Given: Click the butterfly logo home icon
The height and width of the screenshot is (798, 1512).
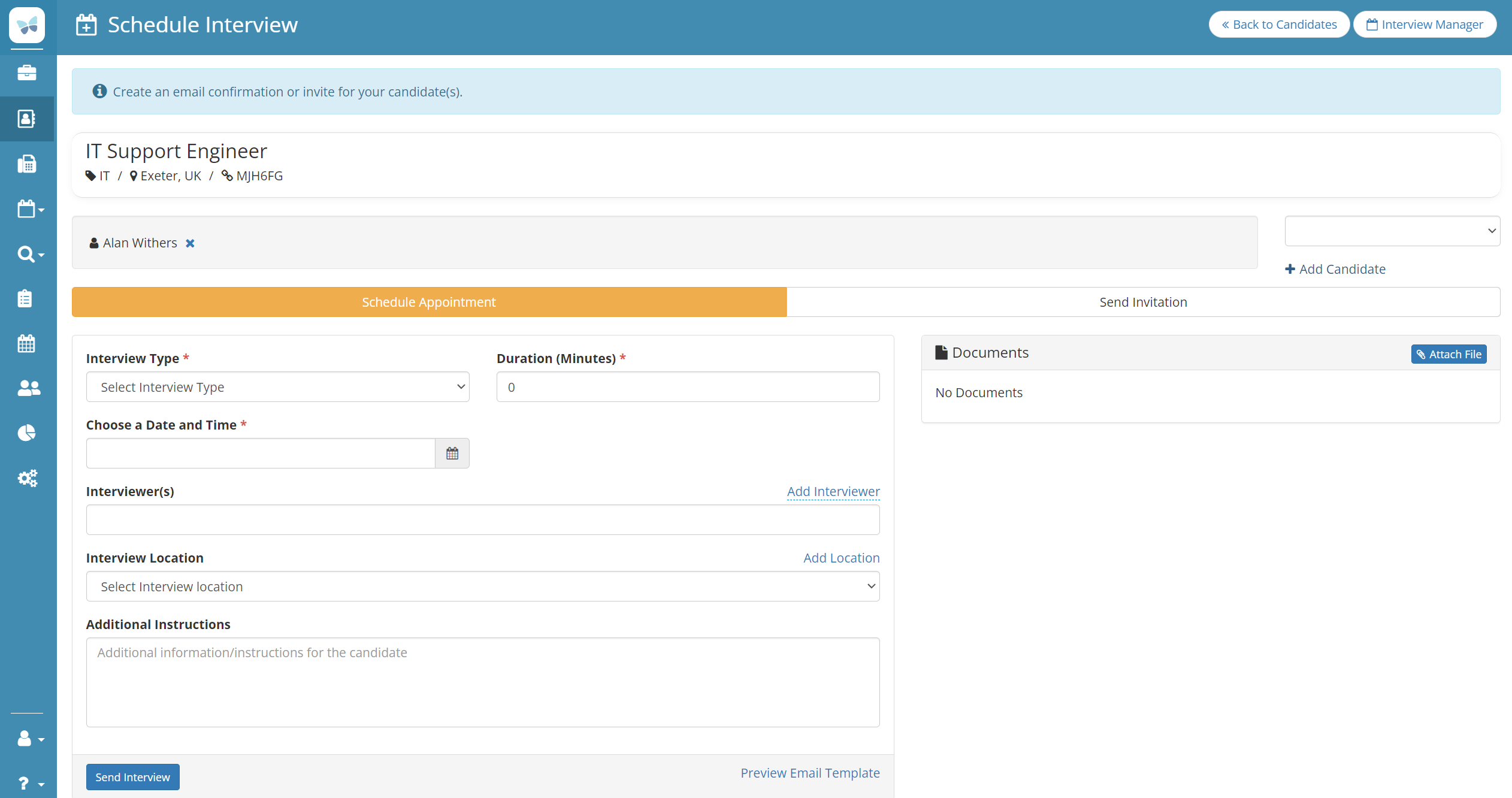Looking at the screenshot, I should point(27,25).
